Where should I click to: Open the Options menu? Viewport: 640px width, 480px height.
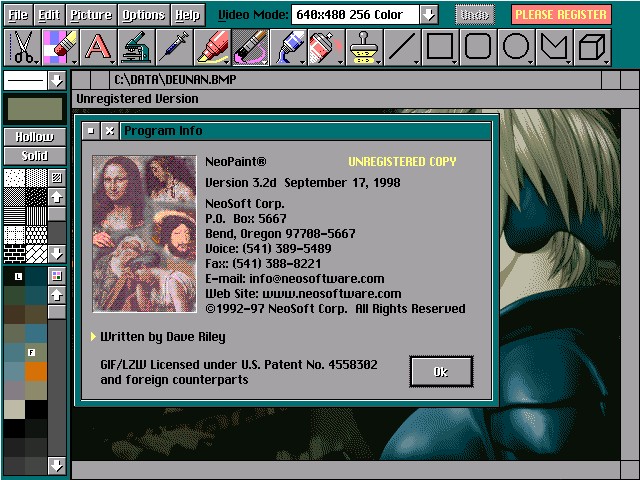tap(144, 15)
